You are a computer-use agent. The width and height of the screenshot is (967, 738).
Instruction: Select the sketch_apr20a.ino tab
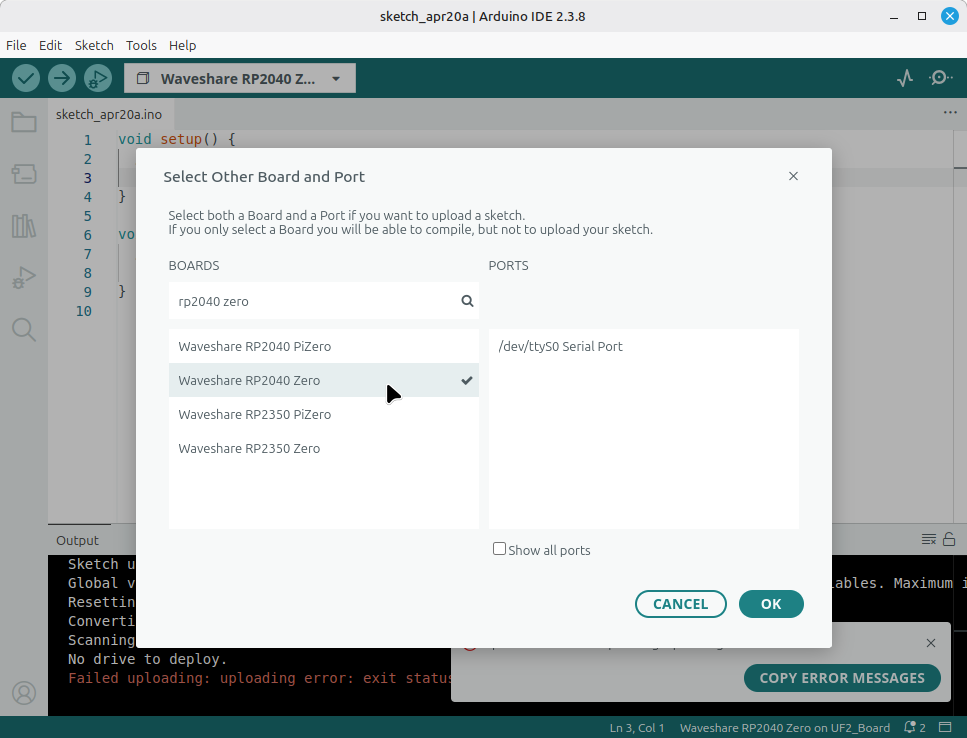click(x=109, y=114)
